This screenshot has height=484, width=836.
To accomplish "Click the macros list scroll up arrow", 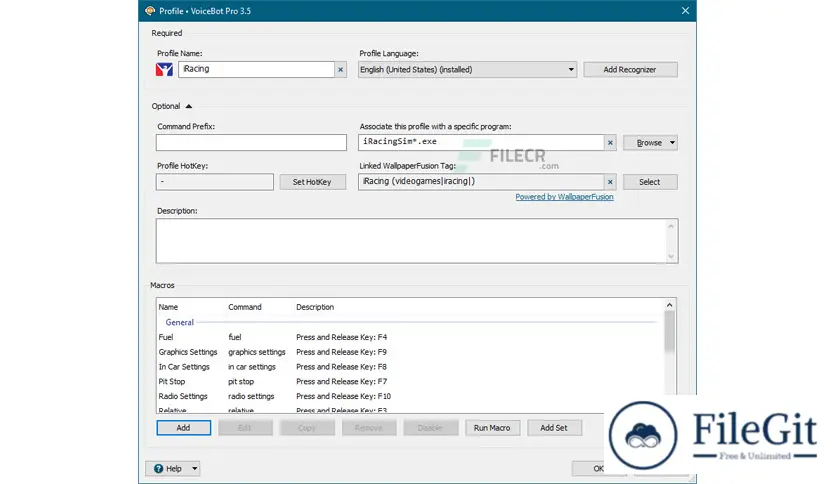I will click(670, 305).
